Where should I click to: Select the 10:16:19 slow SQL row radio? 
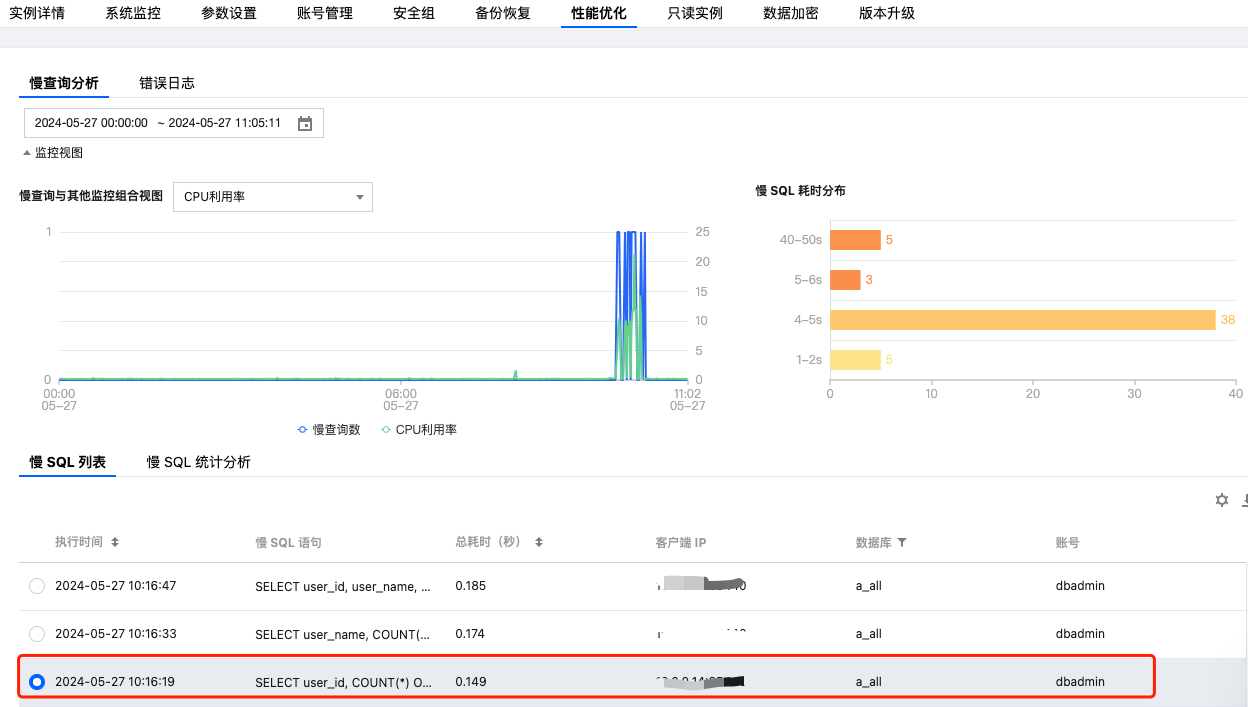(x=37, y=682)
